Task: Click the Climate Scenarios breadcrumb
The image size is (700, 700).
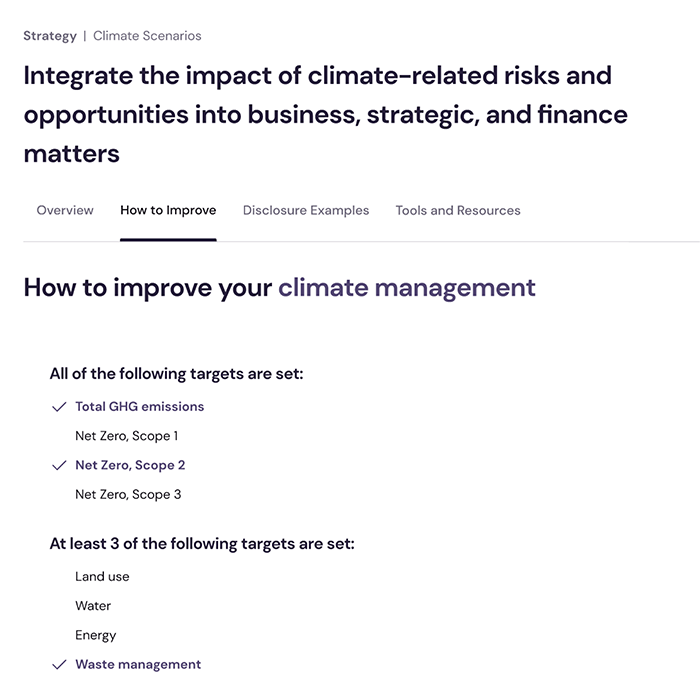Action: pos(147,36)
